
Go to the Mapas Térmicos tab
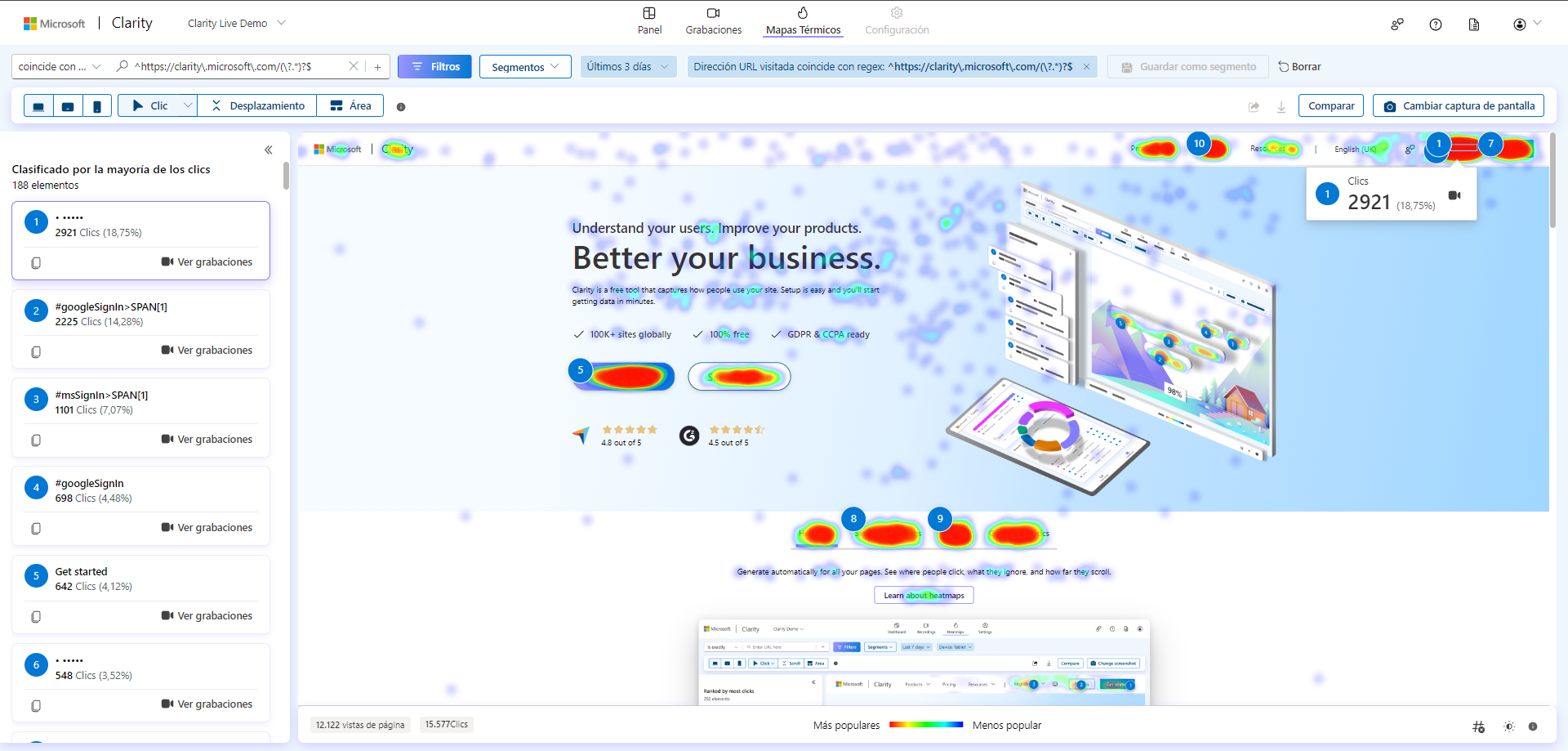803,21
